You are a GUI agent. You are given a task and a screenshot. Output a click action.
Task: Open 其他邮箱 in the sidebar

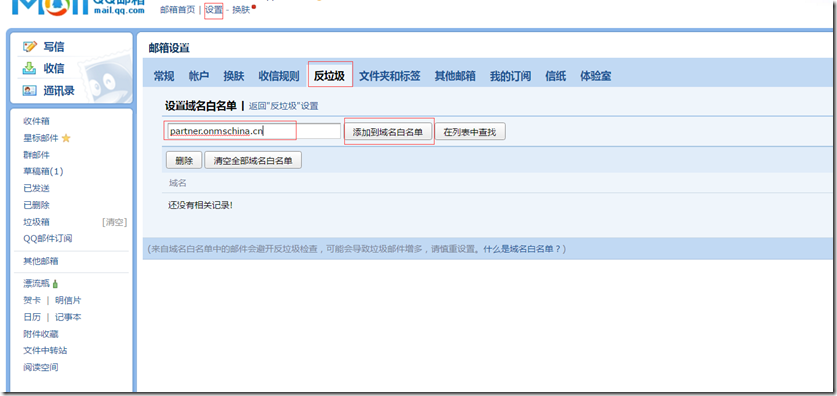tap(41, 262)
